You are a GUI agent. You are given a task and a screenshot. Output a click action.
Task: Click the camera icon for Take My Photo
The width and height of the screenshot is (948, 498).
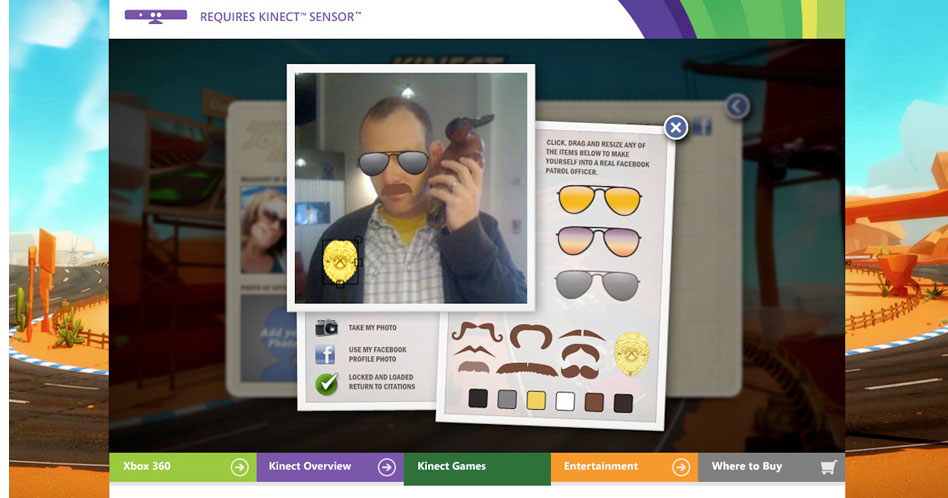tap(326, 327)
